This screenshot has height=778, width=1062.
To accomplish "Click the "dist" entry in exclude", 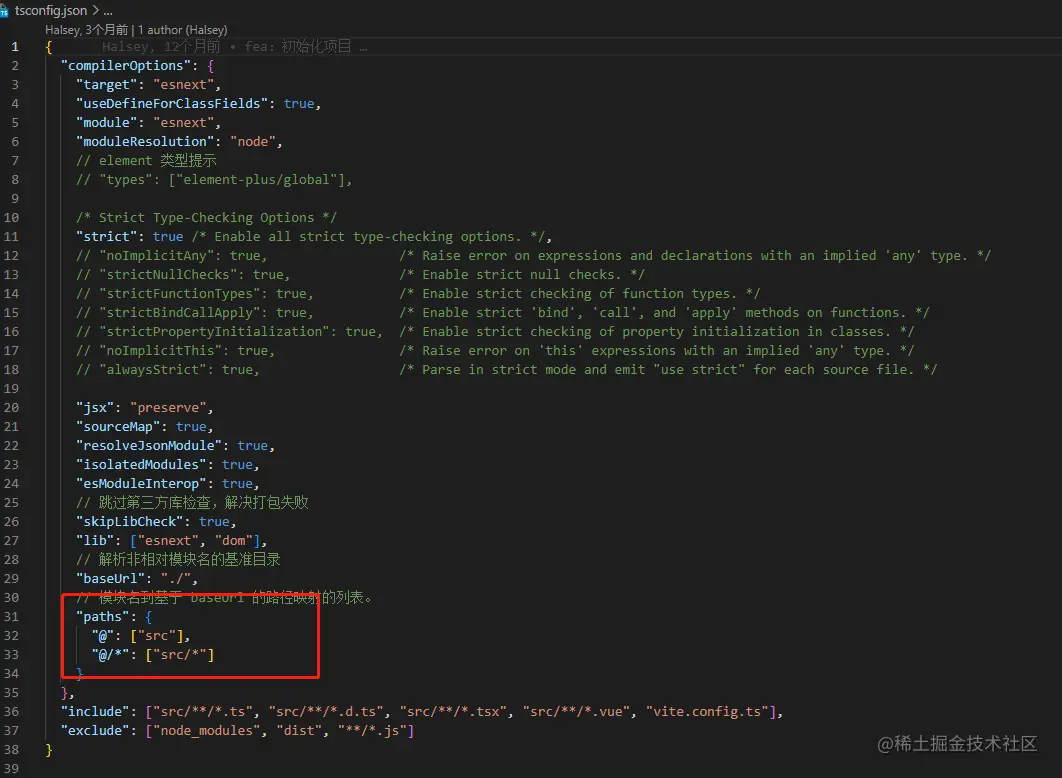I will pyautogui.click(x=299, y=730).
